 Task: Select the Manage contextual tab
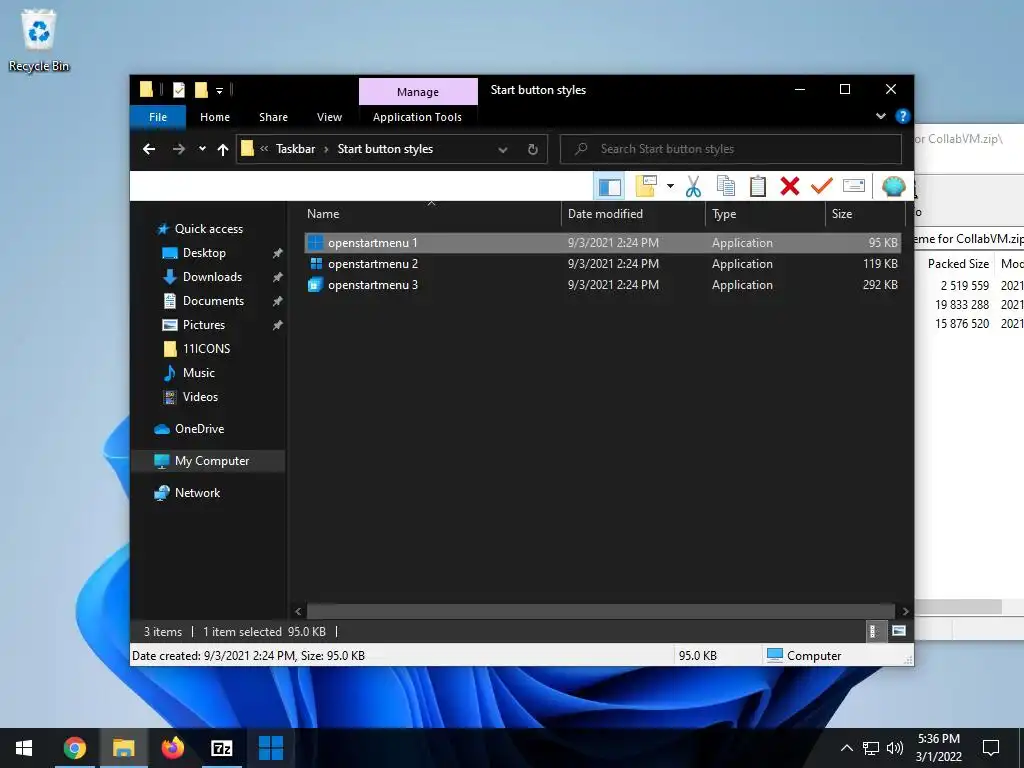pyautogui.click(x=418, y=92)
